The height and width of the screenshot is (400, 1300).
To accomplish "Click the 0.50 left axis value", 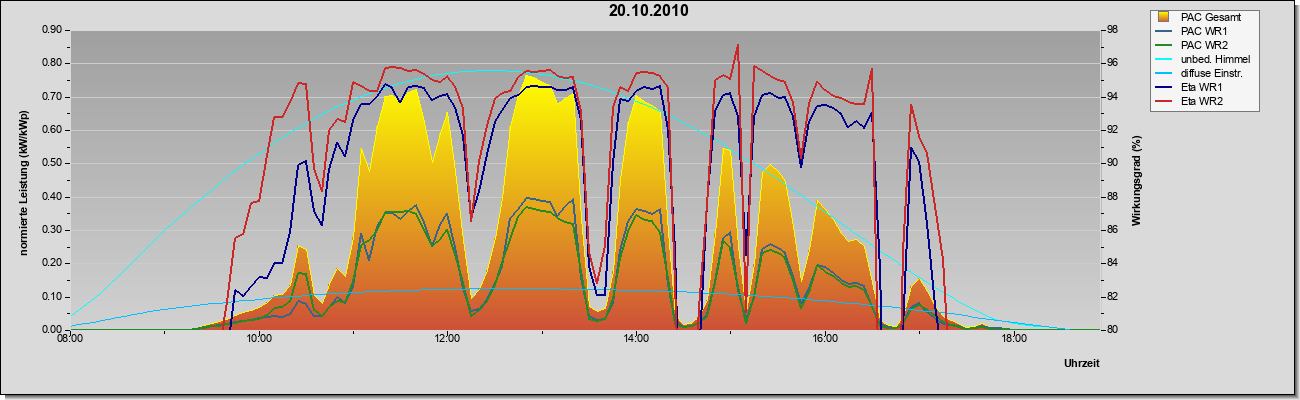I will pos(53,163).
